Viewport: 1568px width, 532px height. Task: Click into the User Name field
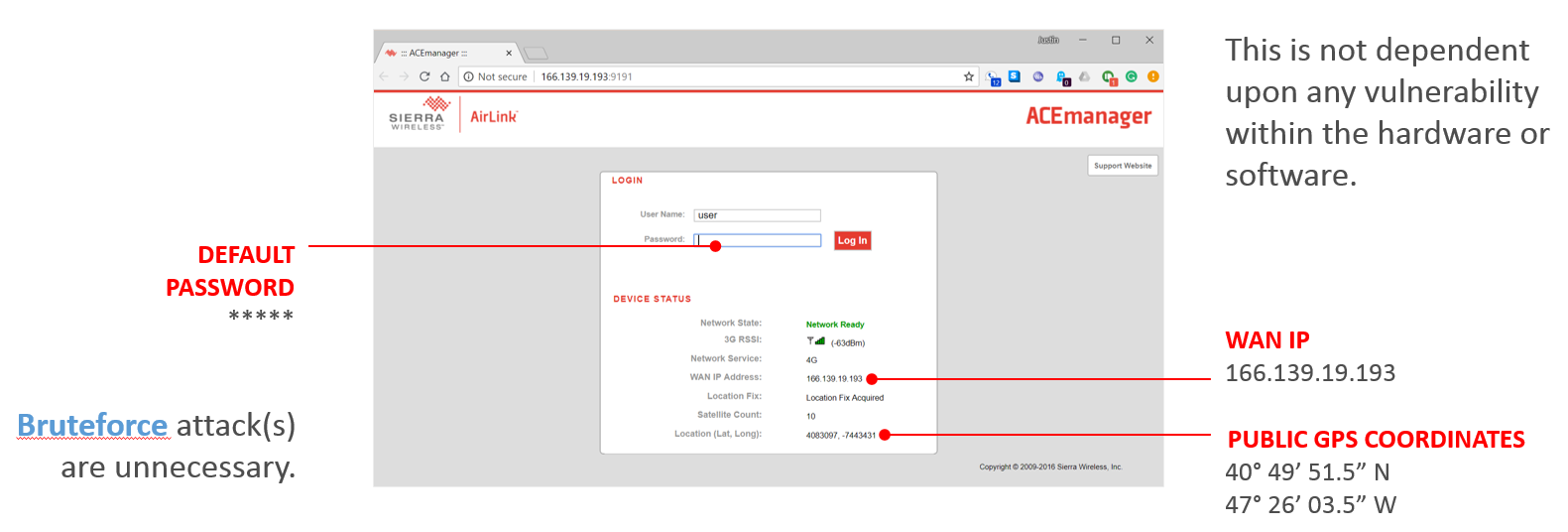click(x=758, y=215)
